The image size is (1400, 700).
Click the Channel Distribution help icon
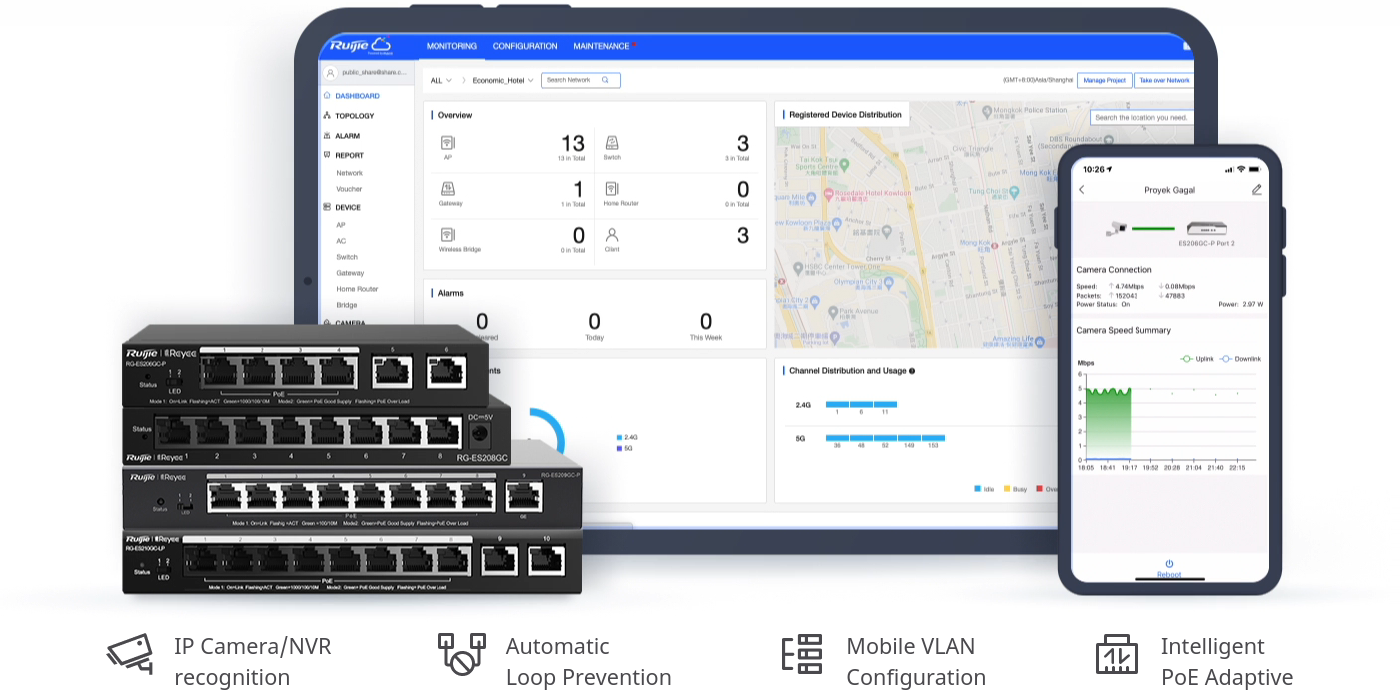point(912,371)
